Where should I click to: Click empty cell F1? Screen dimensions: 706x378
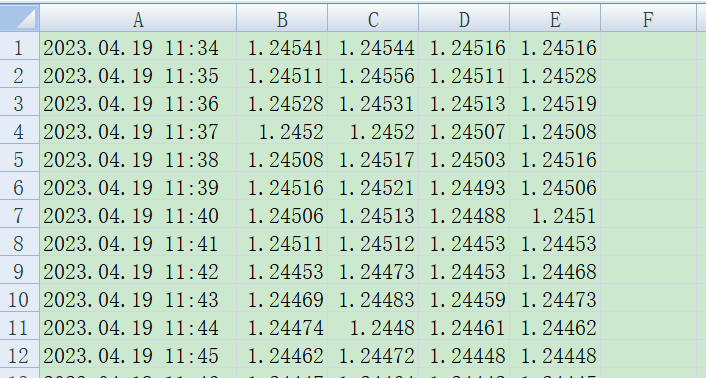(x=648, y=46)
